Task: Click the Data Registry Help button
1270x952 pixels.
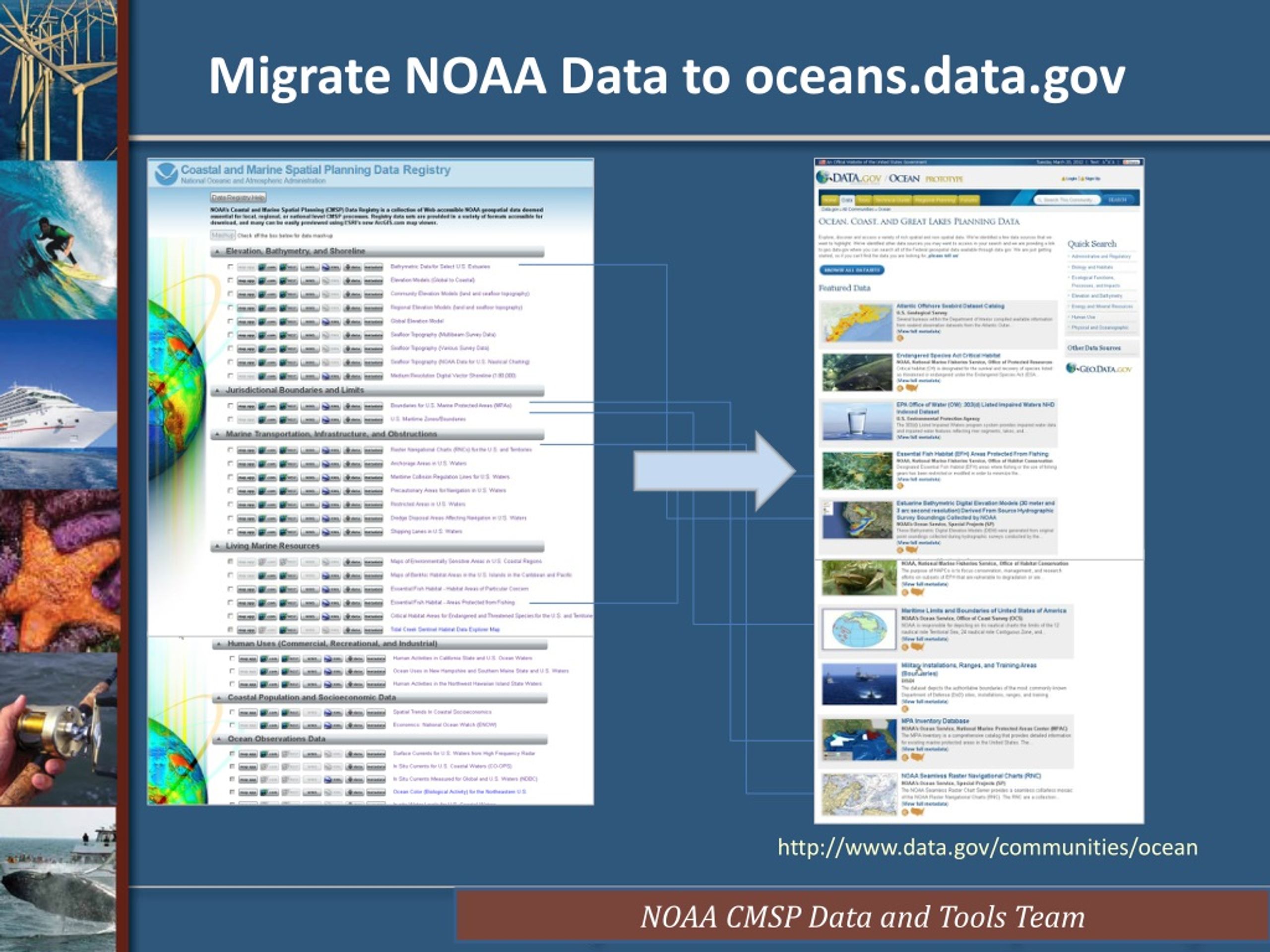Action: [x=238, y=198]
